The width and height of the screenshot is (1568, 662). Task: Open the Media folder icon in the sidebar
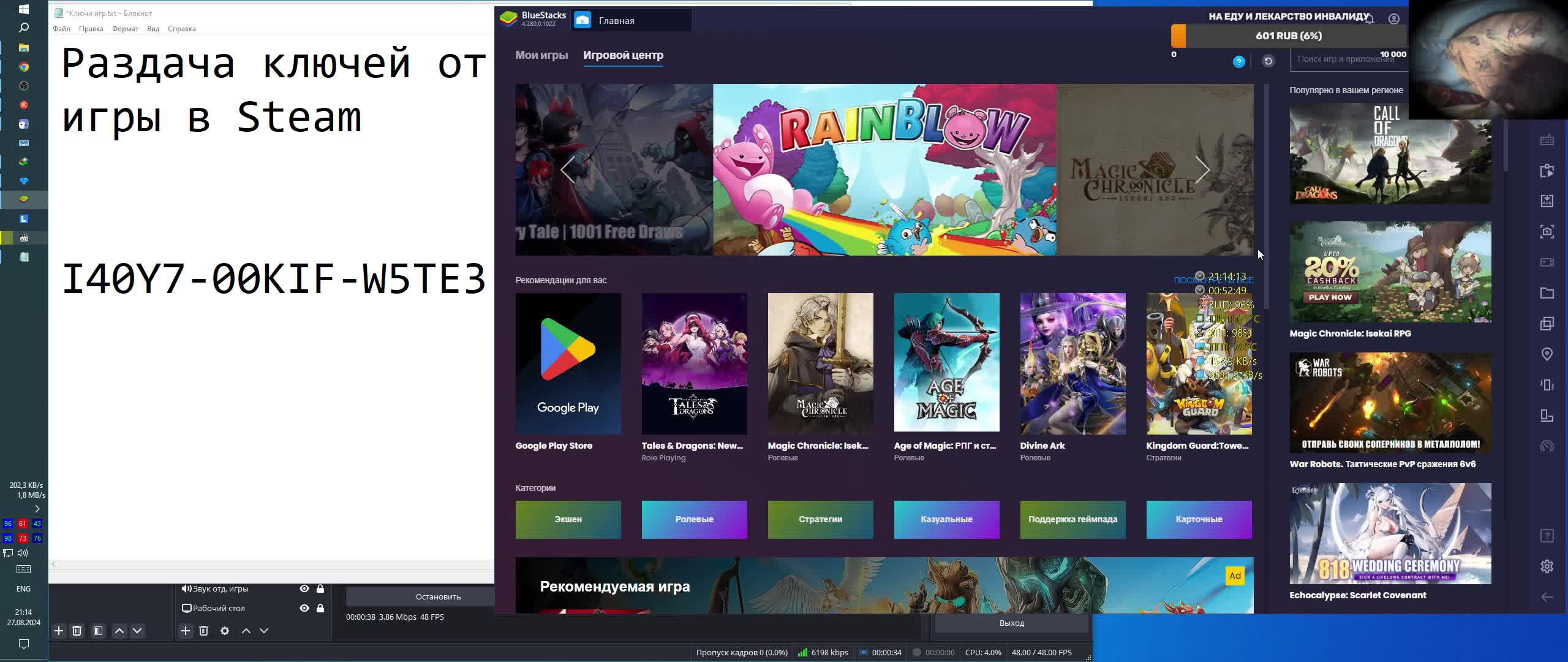click(x=1547, y=293)
